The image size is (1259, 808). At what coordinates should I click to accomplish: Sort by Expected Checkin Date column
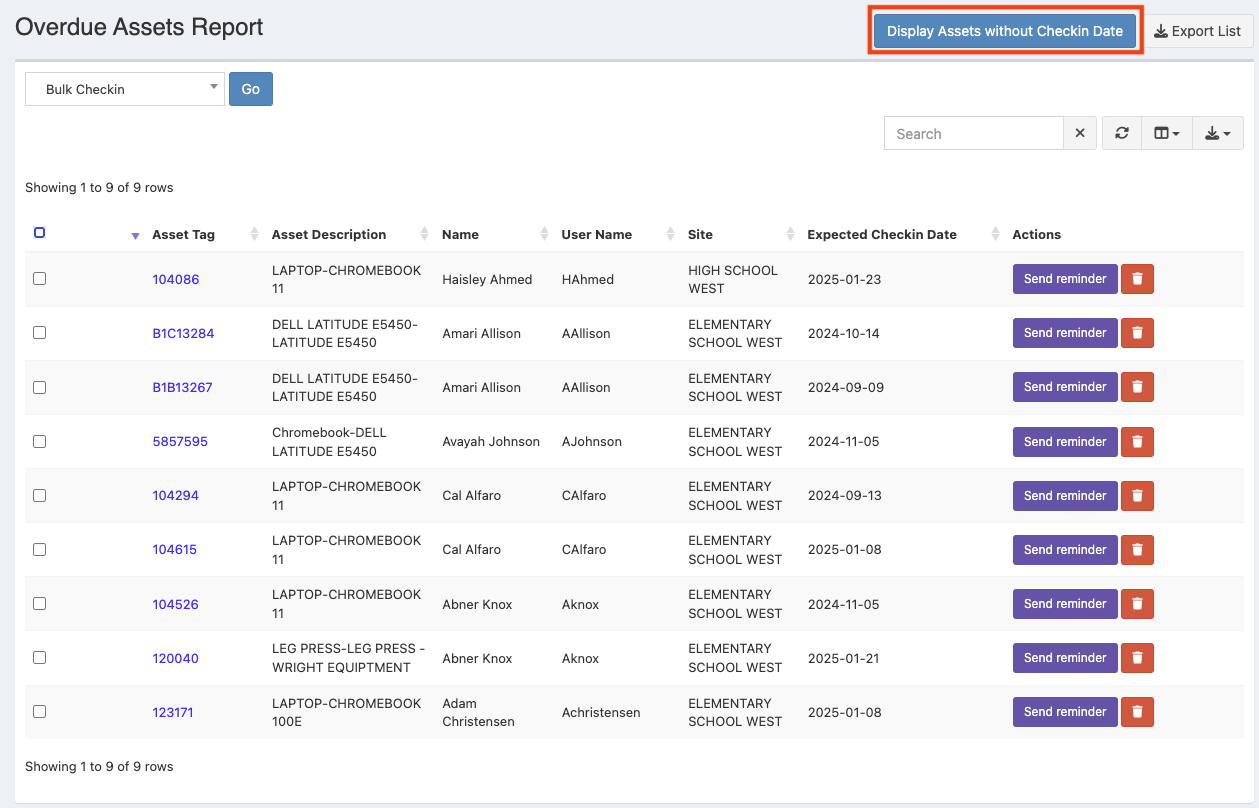(882, 235)
